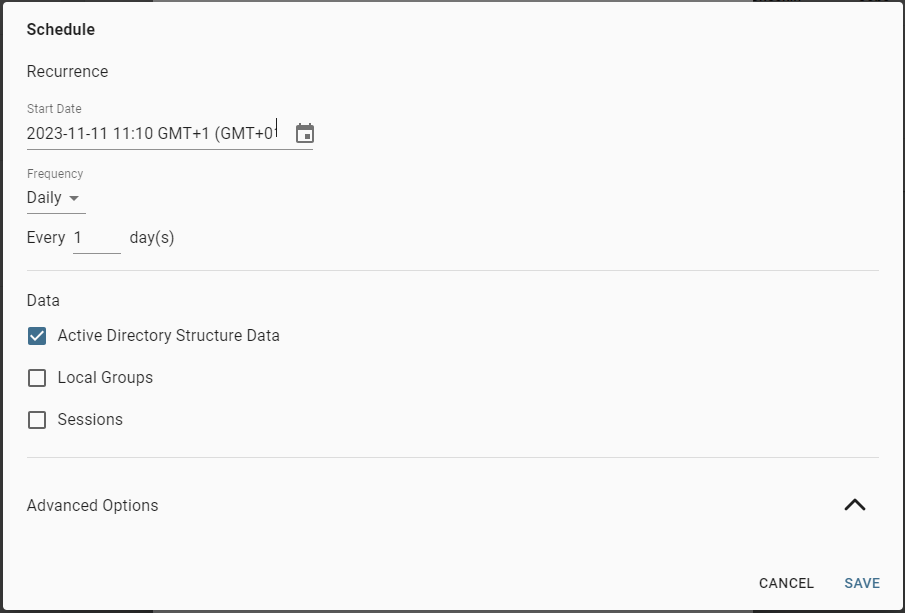Click the Data section heading
The image size is (905, 613).
[43, 301]
